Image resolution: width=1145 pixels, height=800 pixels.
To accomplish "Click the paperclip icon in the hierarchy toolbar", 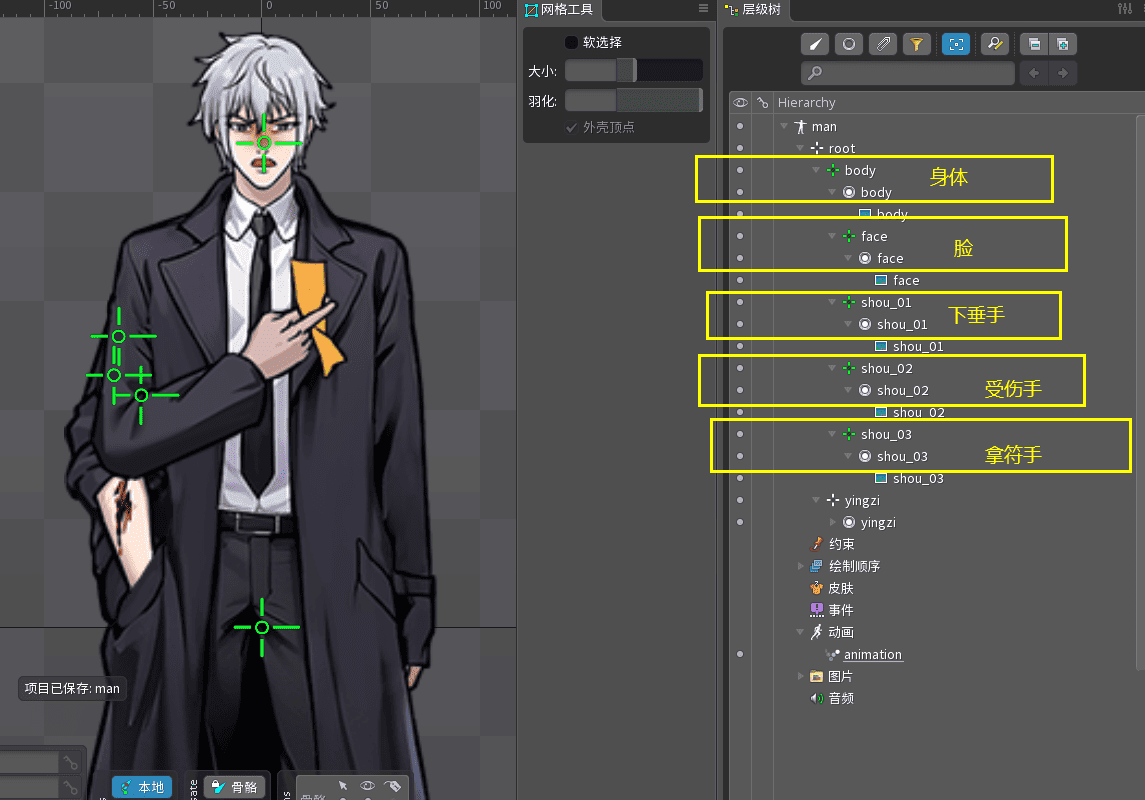I will pos(882,44).
